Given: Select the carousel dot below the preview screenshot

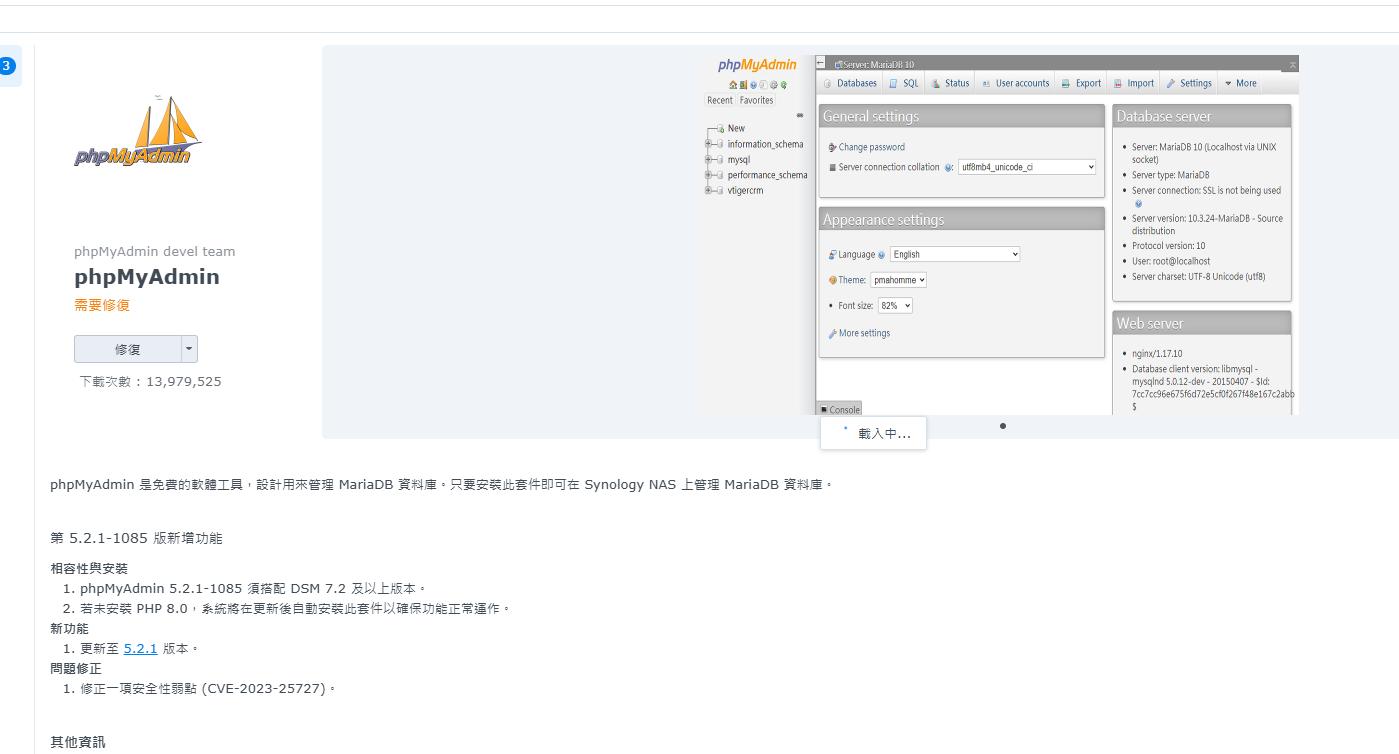Looking at the screenshot, I should point(1003,426).
